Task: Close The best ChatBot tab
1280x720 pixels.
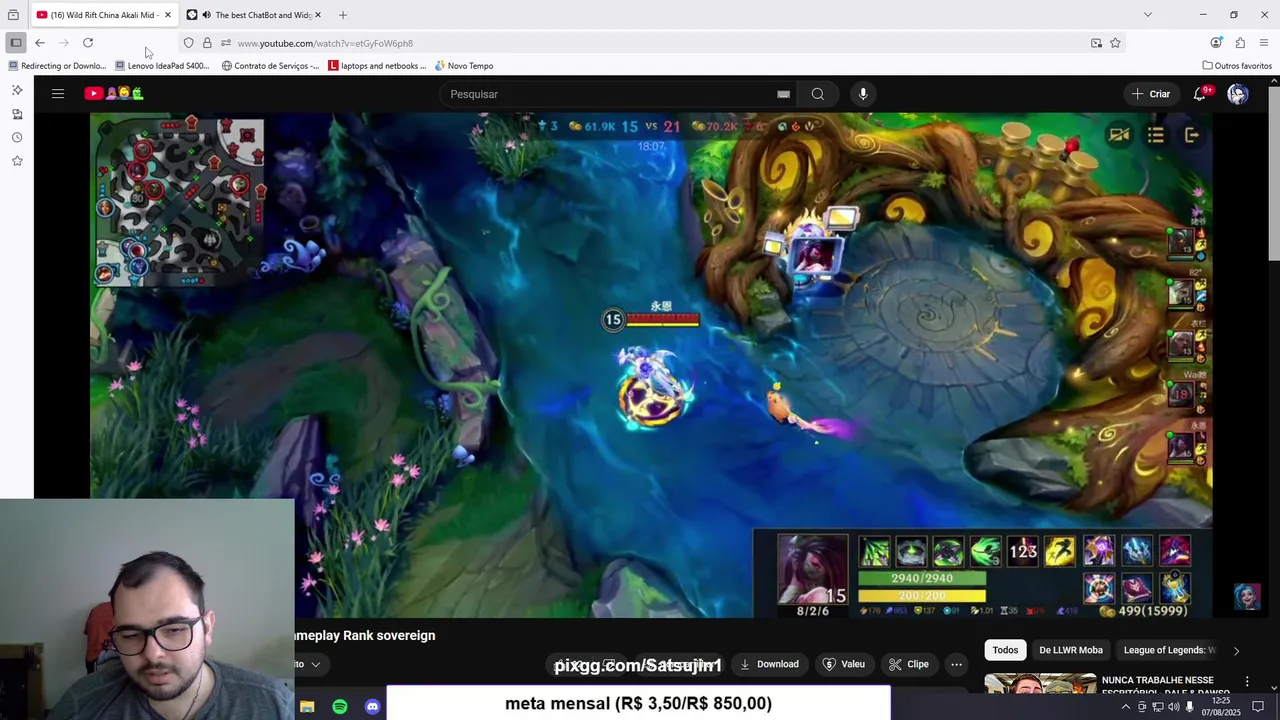Action: point(318,15)
